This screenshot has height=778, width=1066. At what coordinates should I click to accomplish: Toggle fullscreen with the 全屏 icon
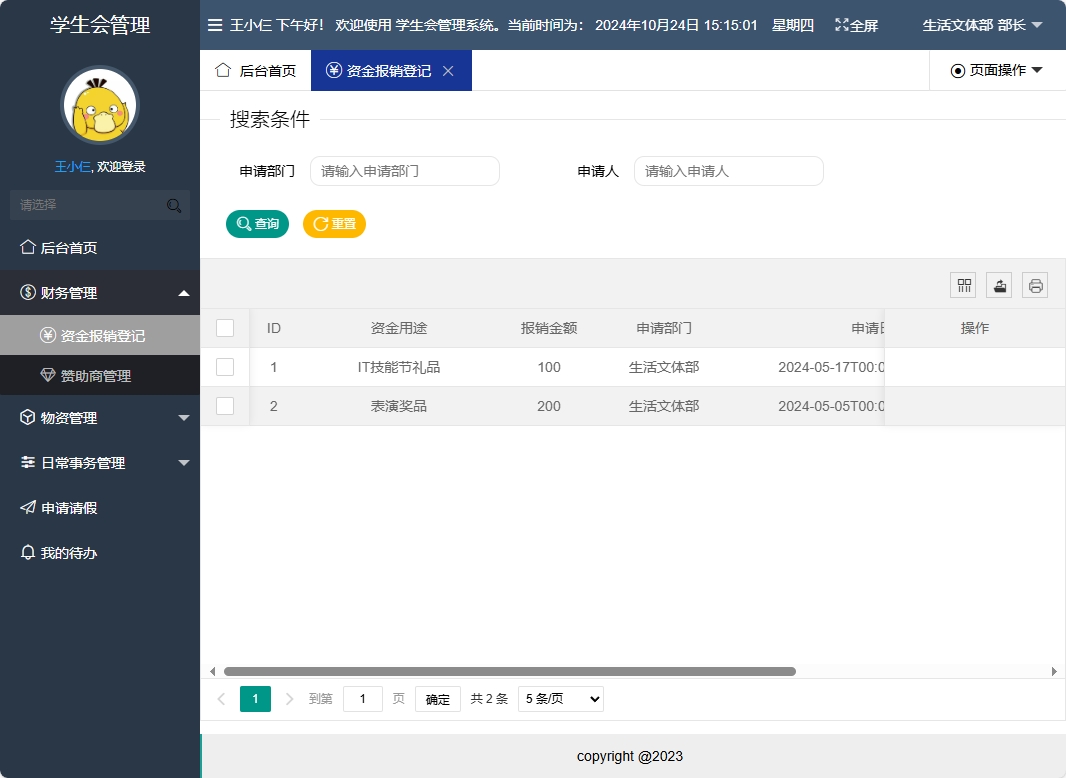(x=855, y=26)
